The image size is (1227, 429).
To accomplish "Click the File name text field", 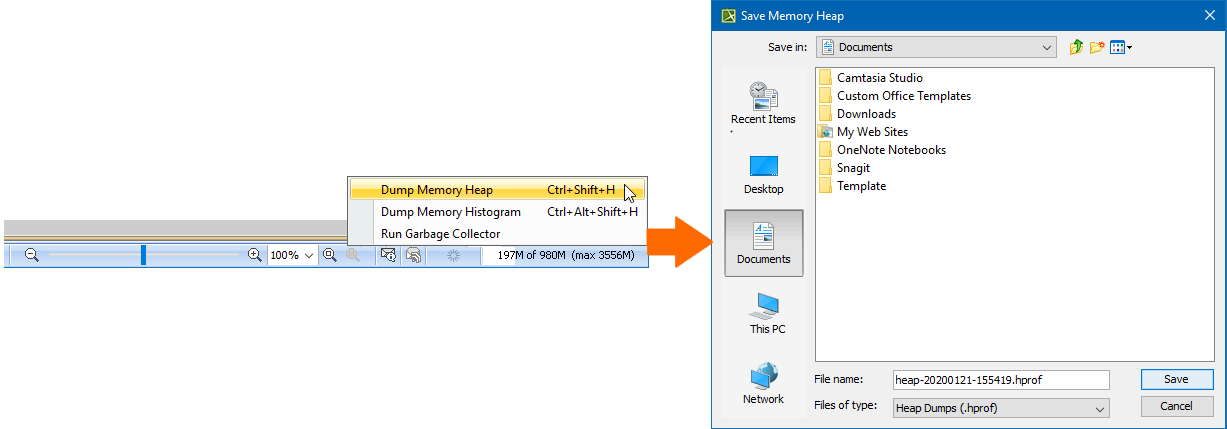I will (x=1000, y=380).
